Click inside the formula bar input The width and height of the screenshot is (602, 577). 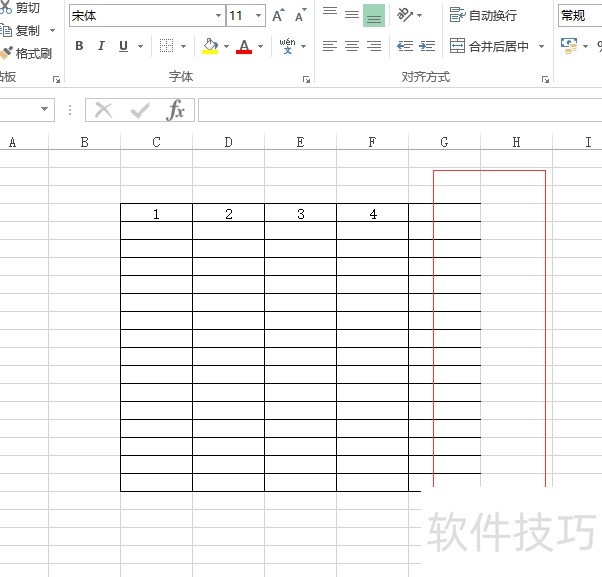pos(400,110)
